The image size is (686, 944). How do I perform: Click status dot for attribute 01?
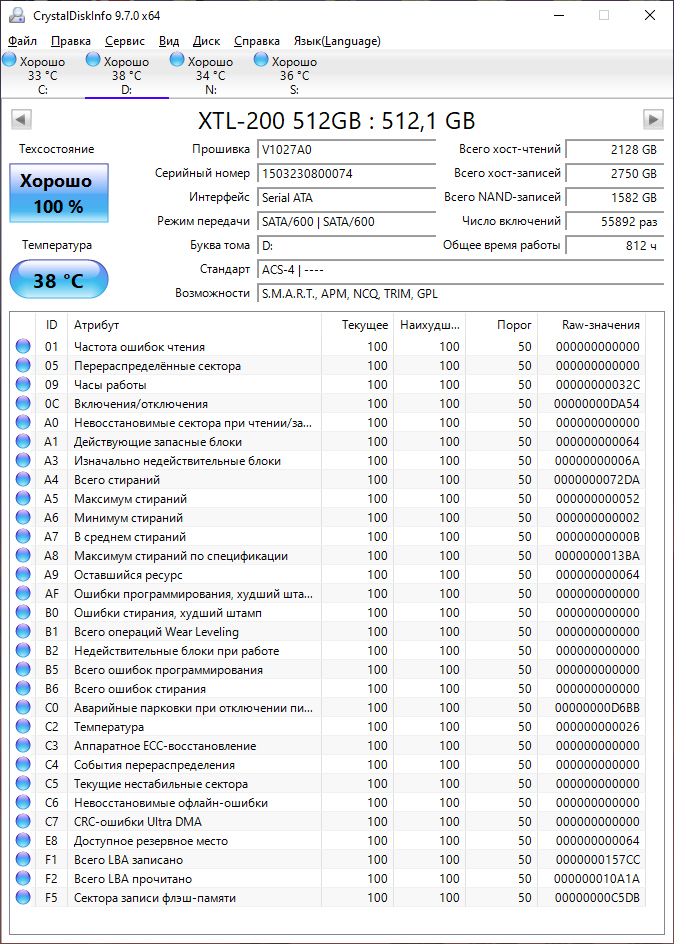23,346
